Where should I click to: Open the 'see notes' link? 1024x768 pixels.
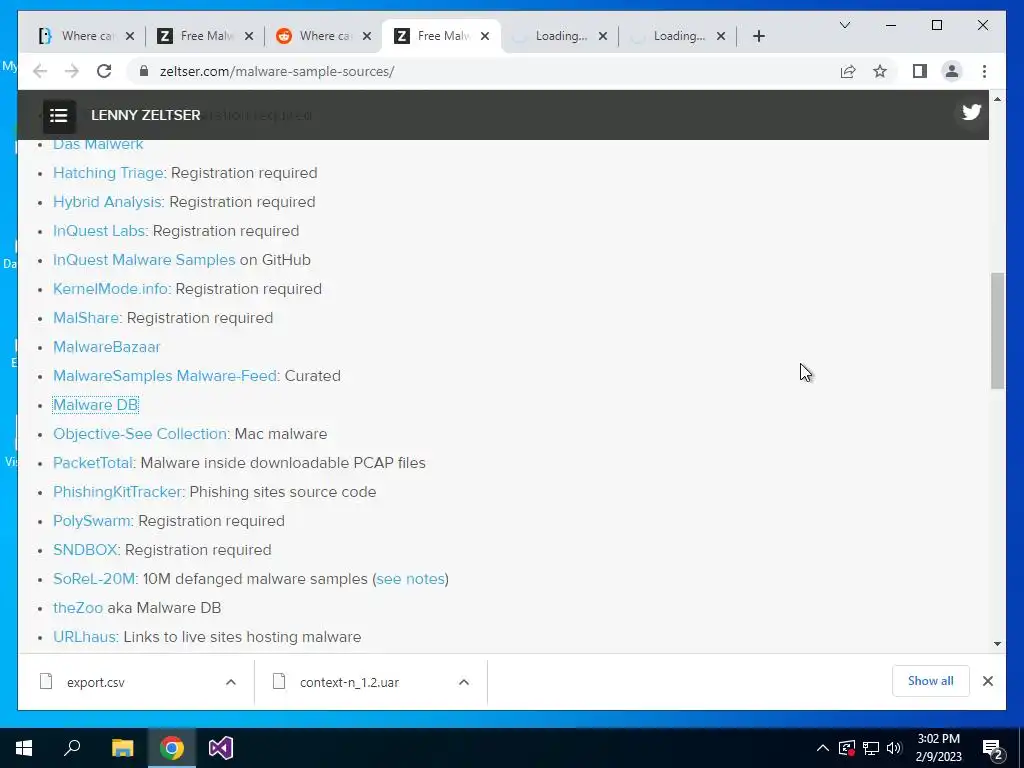(x=410, y=579)
